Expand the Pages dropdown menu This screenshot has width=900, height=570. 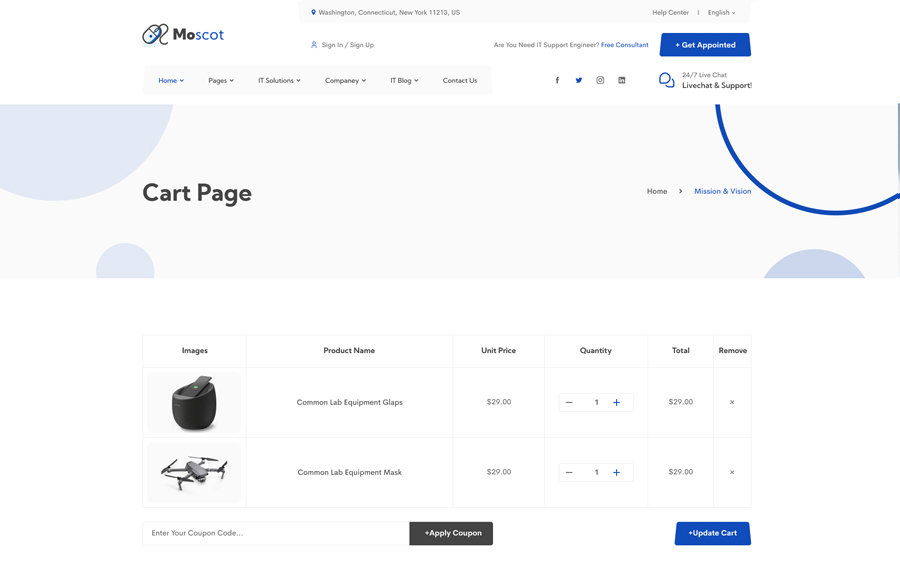(221, 80)
